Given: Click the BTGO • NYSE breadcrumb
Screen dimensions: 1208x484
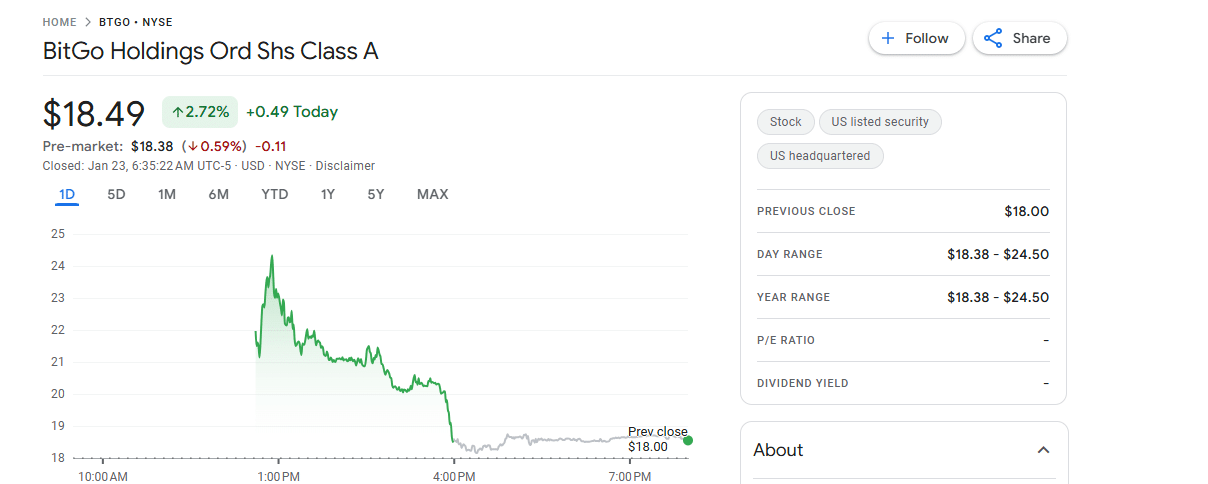Looking at the screenshot, I should point(135,22).
